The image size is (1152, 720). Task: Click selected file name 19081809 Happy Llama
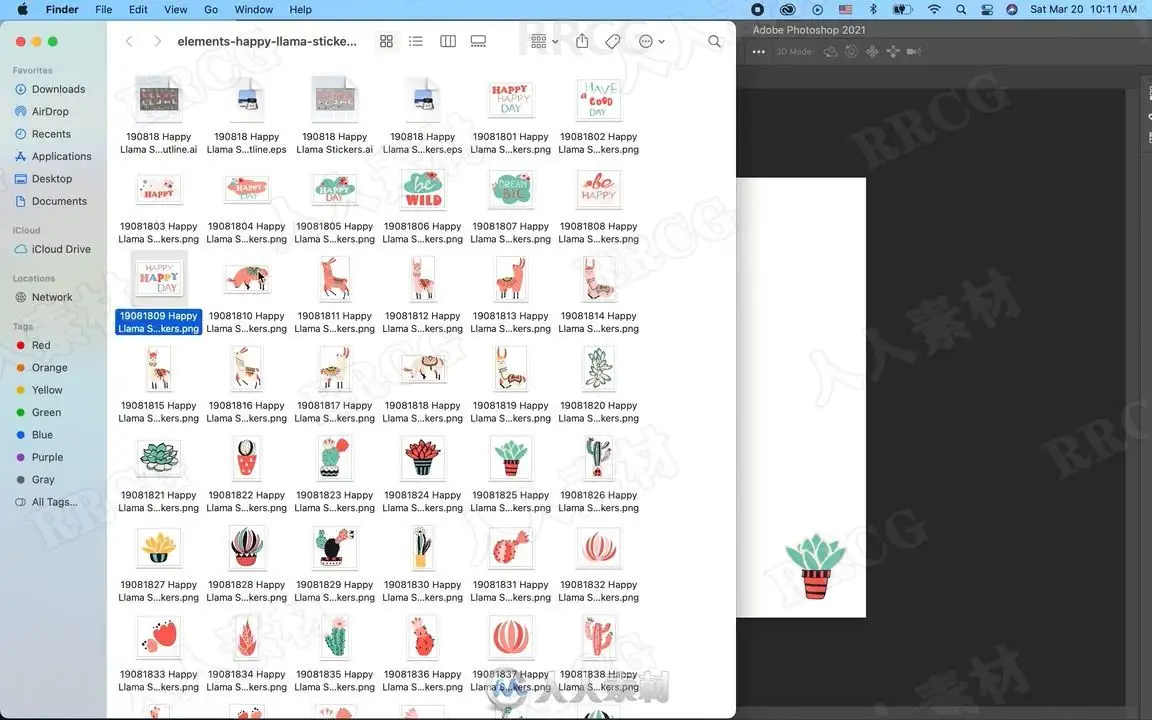pos(159,322)
